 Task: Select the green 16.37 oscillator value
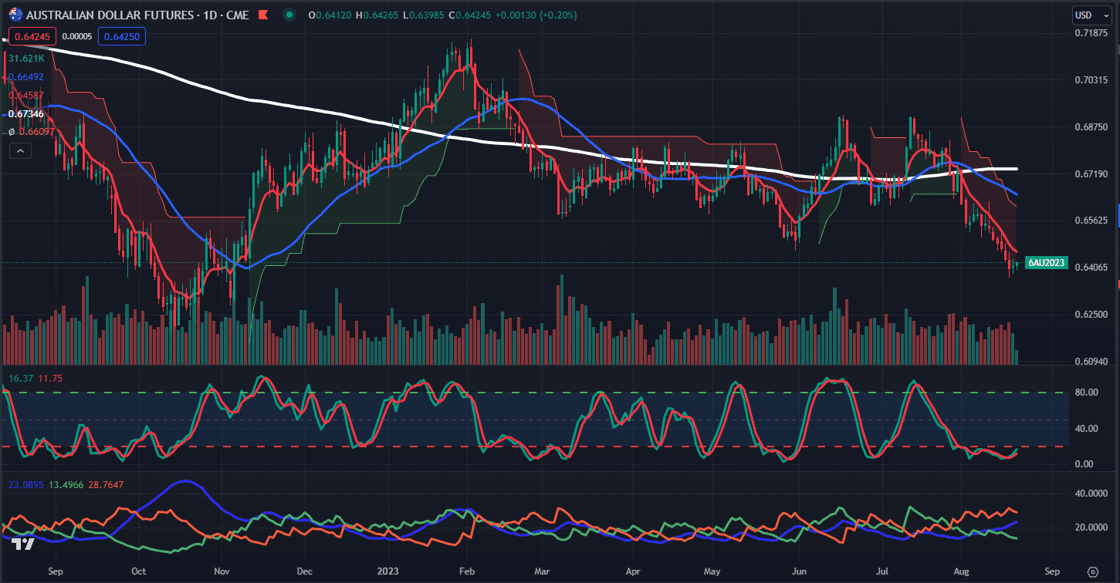tap(21, 379)
